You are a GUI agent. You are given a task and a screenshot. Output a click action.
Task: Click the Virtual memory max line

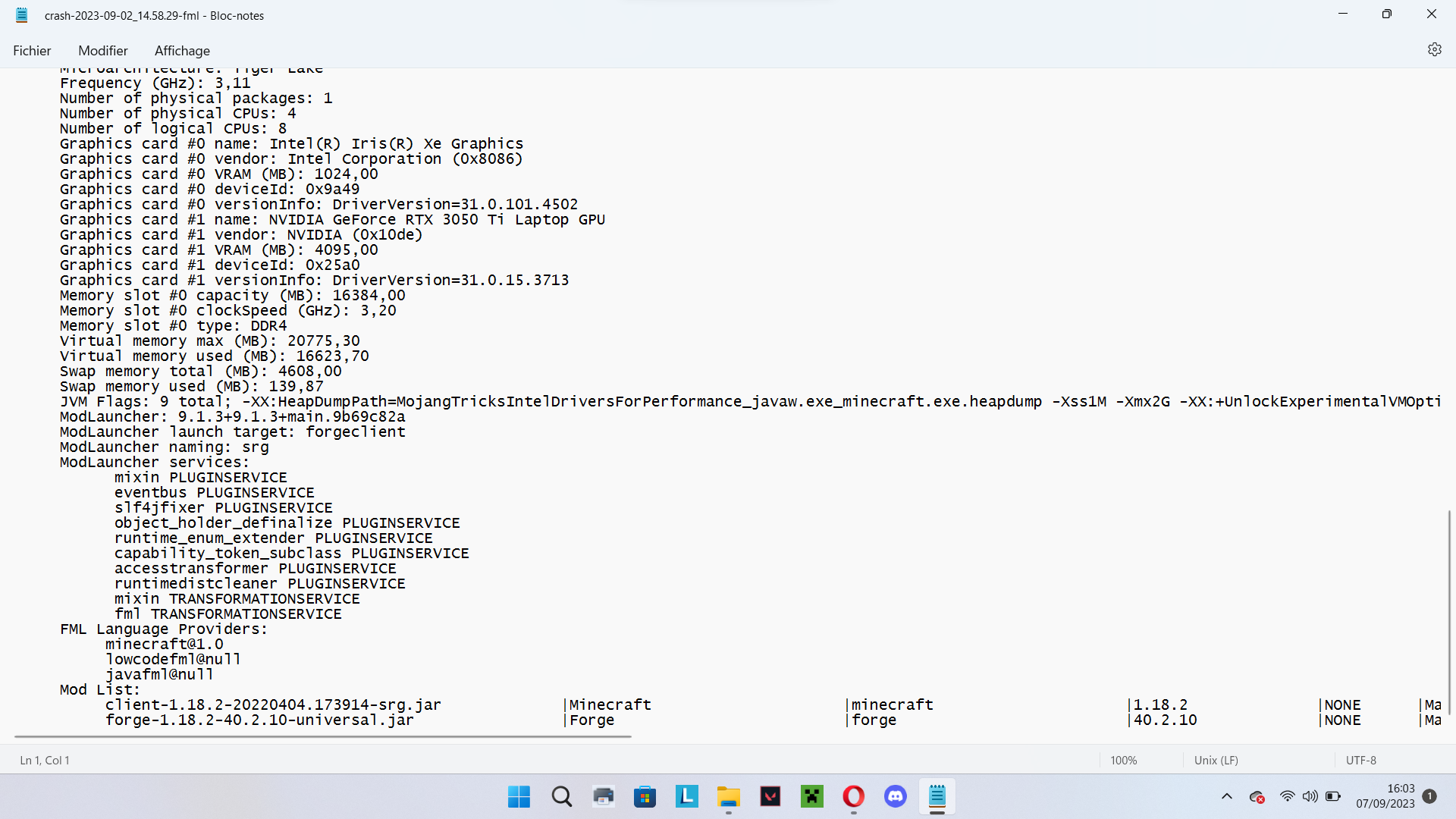click(x=210, y=341)
